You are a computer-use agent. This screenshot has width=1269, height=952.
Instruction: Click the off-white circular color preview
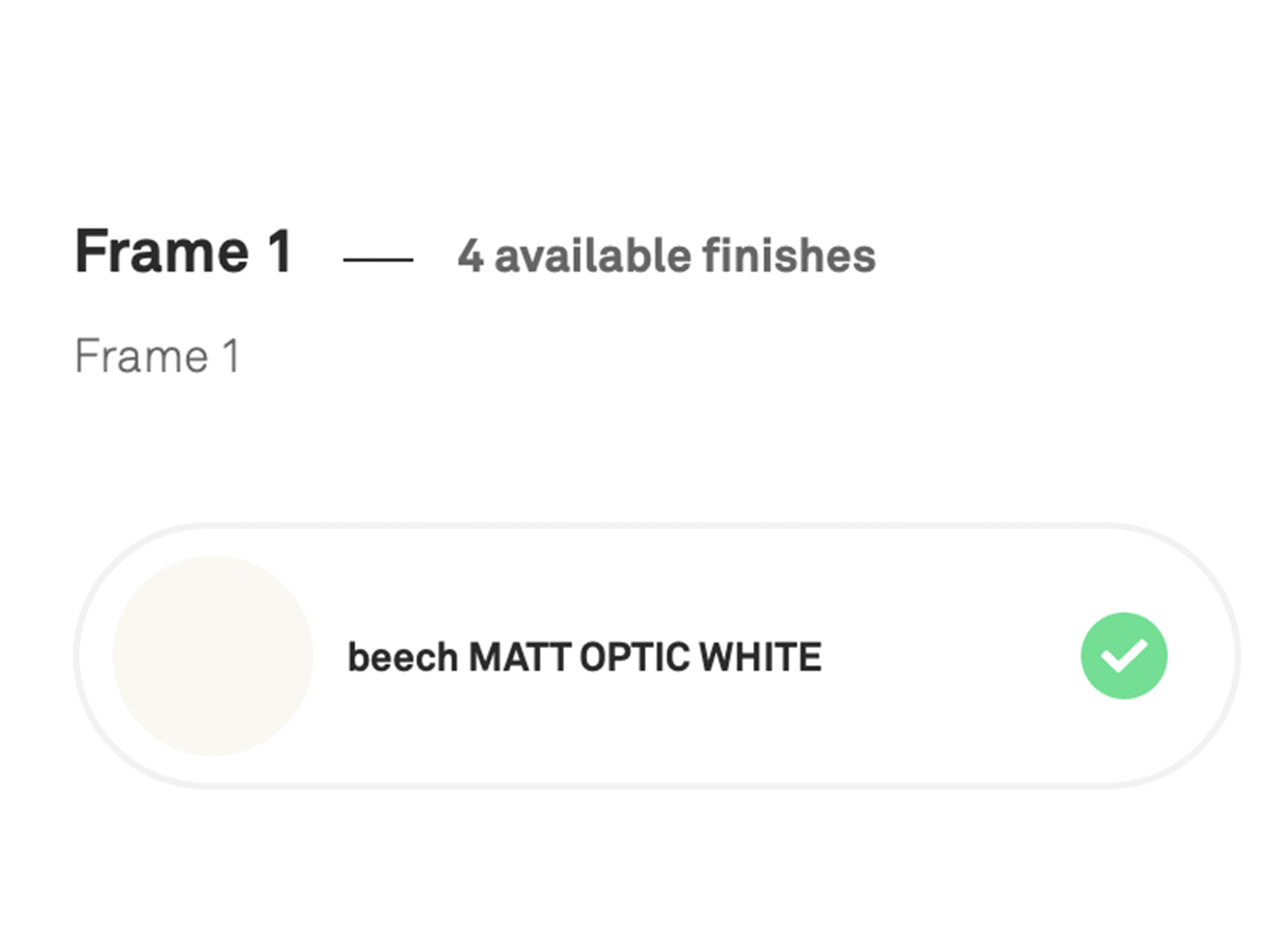213,656
